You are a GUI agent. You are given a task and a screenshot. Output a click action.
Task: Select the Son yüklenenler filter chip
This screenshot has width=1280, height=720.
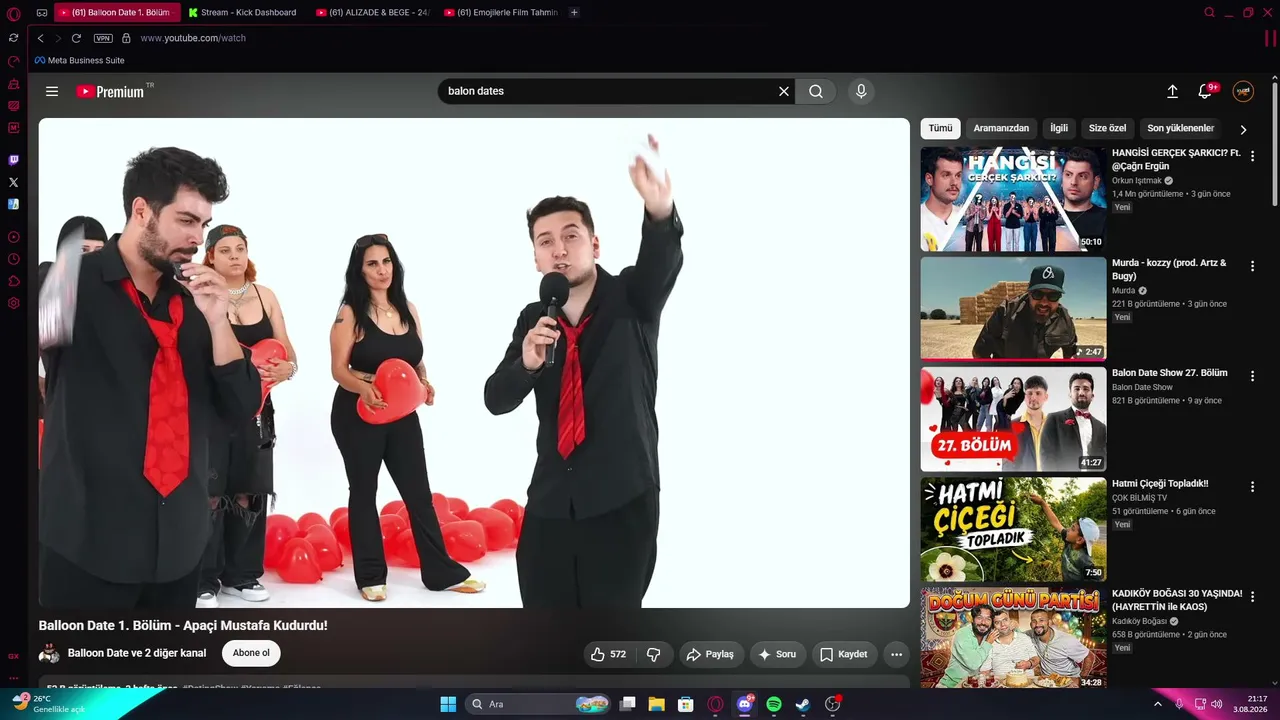coord(1180,128)
